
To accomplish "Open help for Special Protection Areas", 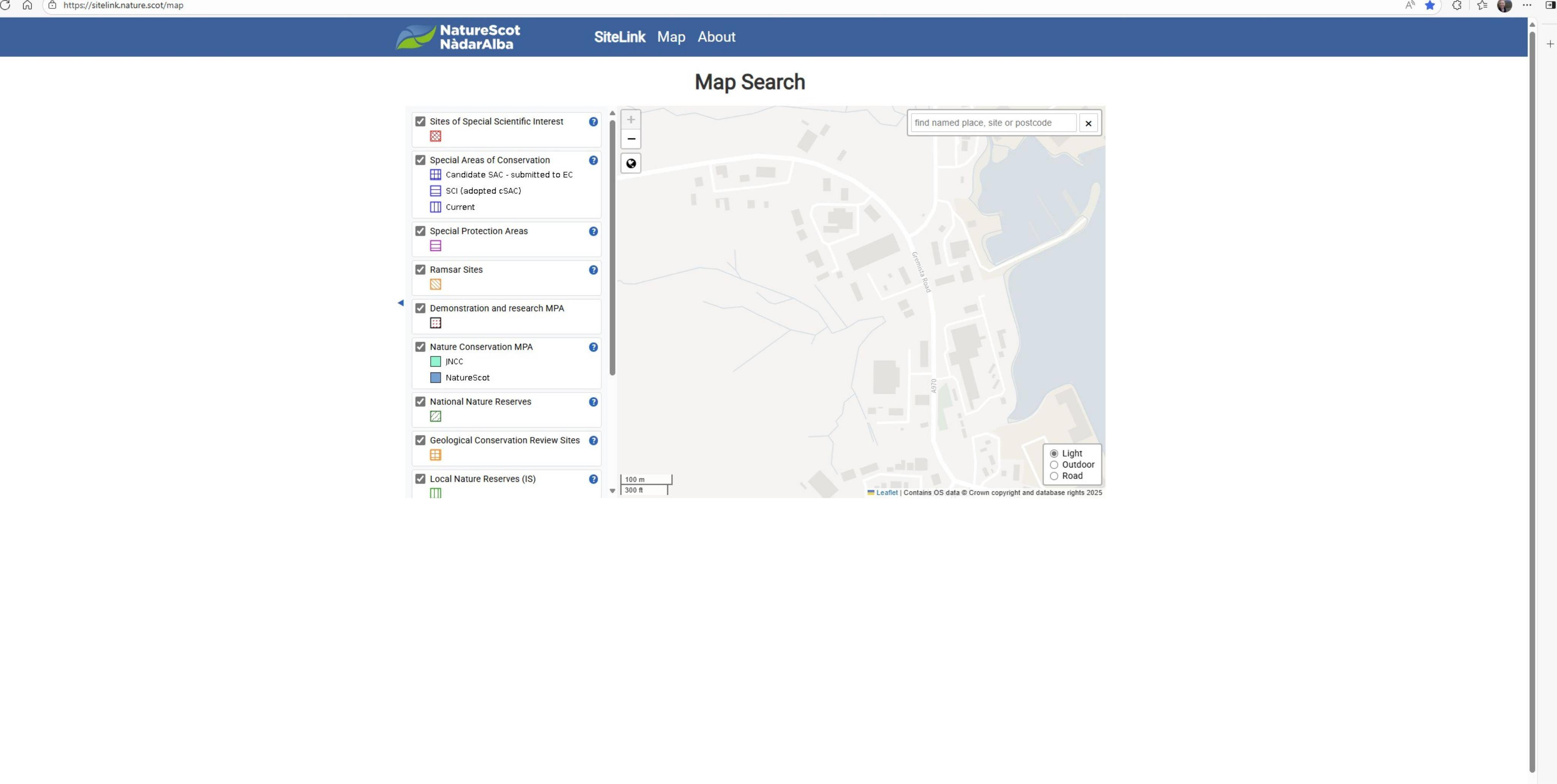I will coord(593,231).
